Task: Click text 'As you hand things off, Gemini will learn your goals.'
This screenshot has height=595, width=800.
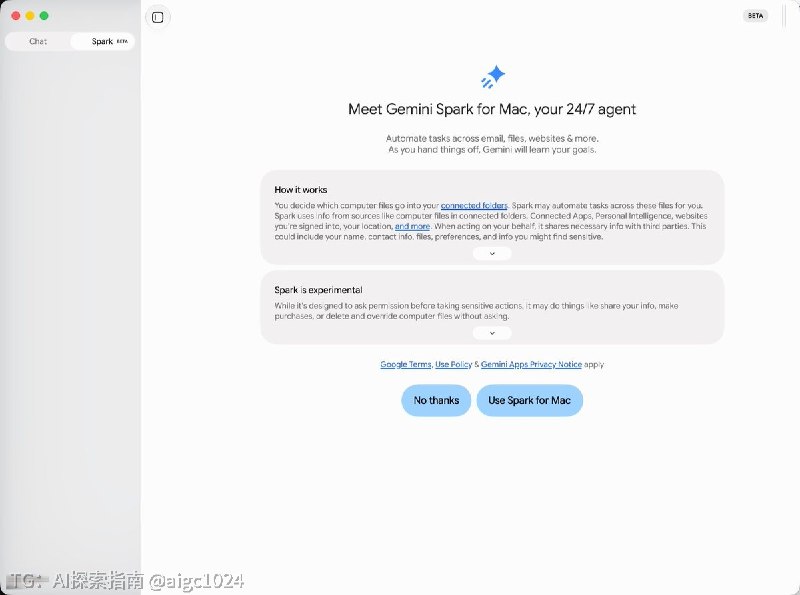Action: tap(492, 150)
